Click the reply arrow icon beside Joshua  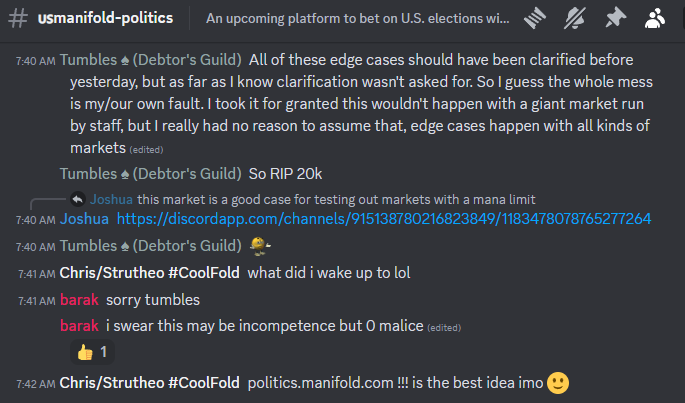(x=78, y=198)
